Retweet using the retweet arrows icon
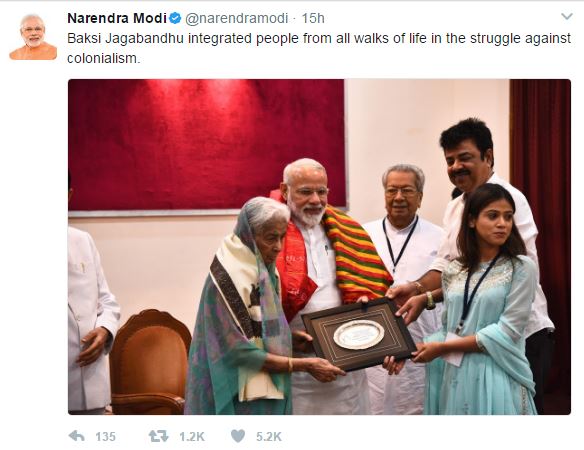Viewport: 584px width, 450px height. (159, 436)
